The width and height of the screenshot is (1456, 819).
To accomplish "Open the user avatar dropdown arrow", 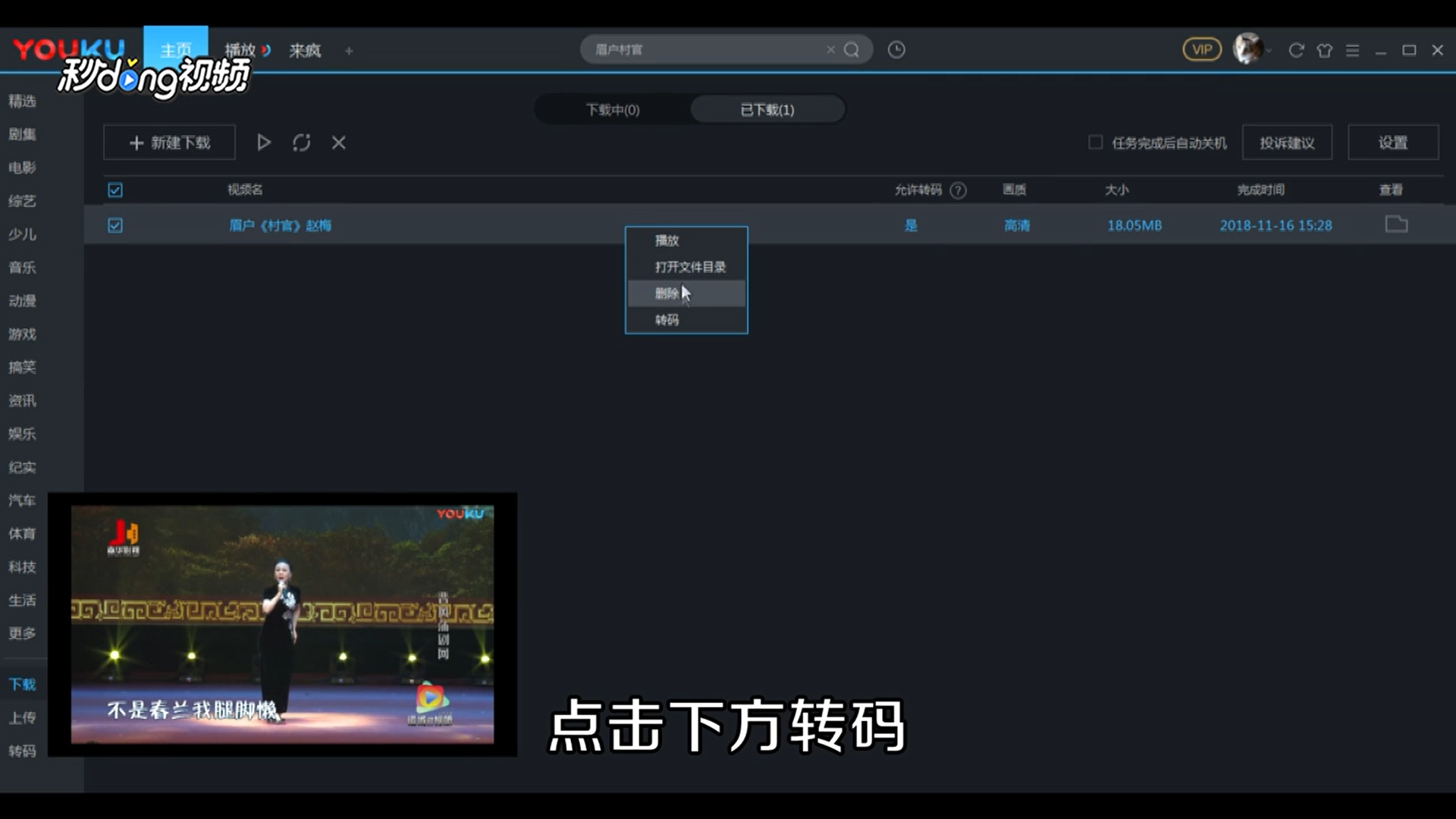I will coord(1271,49).
